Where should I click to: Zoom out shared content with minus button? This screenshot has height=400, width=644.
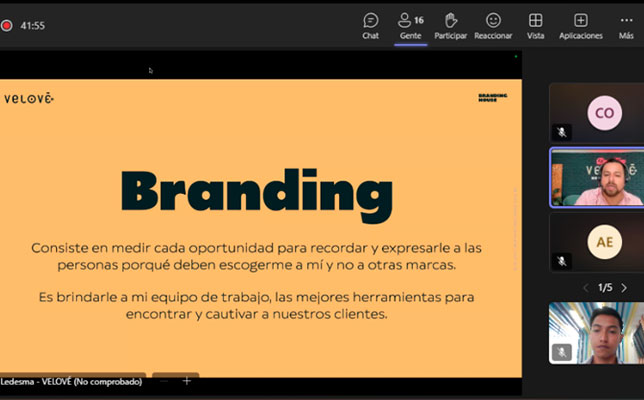pyautogui.click(x=164, y=381)
